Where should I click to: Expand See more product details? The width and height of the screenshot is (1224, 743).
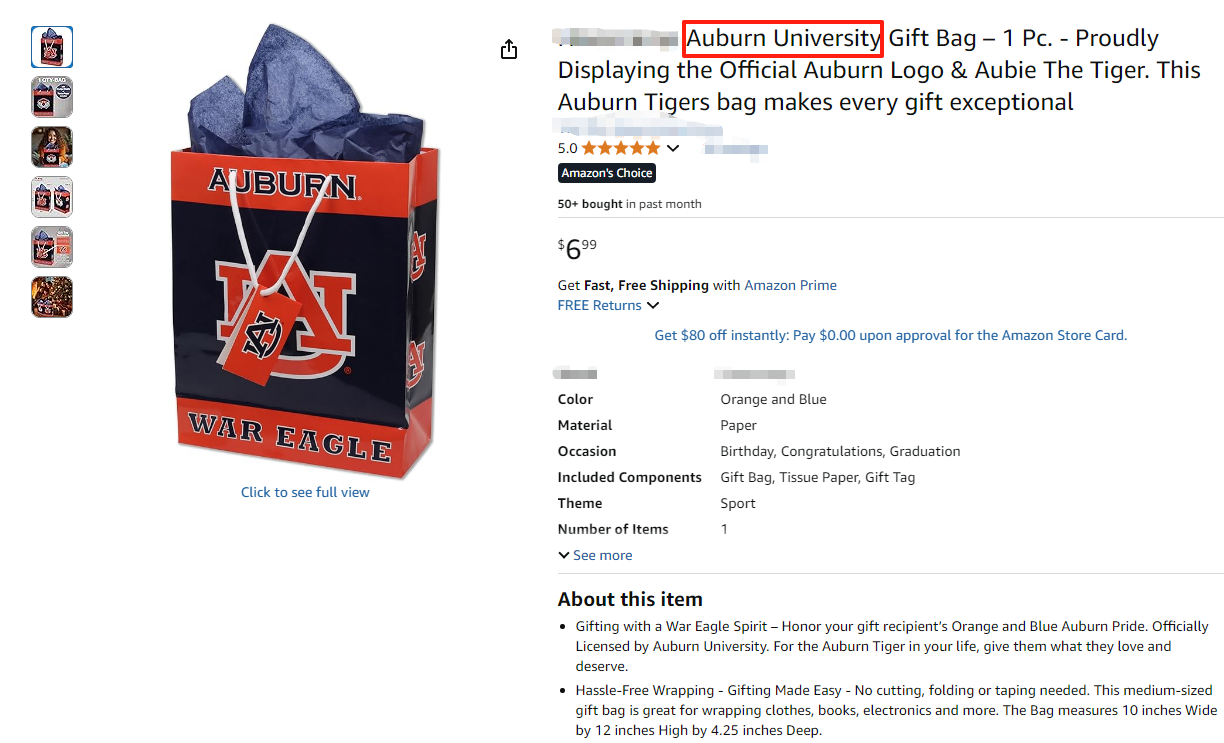tap(595, 555)
